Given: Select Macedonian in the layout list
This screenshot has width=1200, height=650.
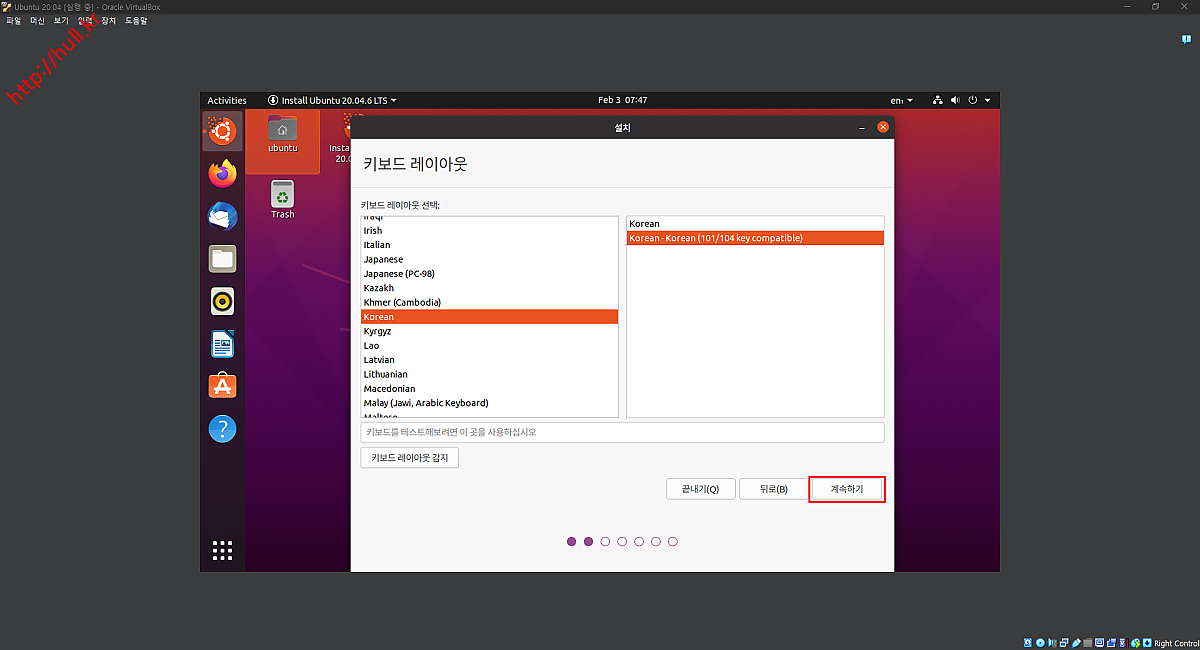Looking at the screenshot, I should tap(490, 388).
